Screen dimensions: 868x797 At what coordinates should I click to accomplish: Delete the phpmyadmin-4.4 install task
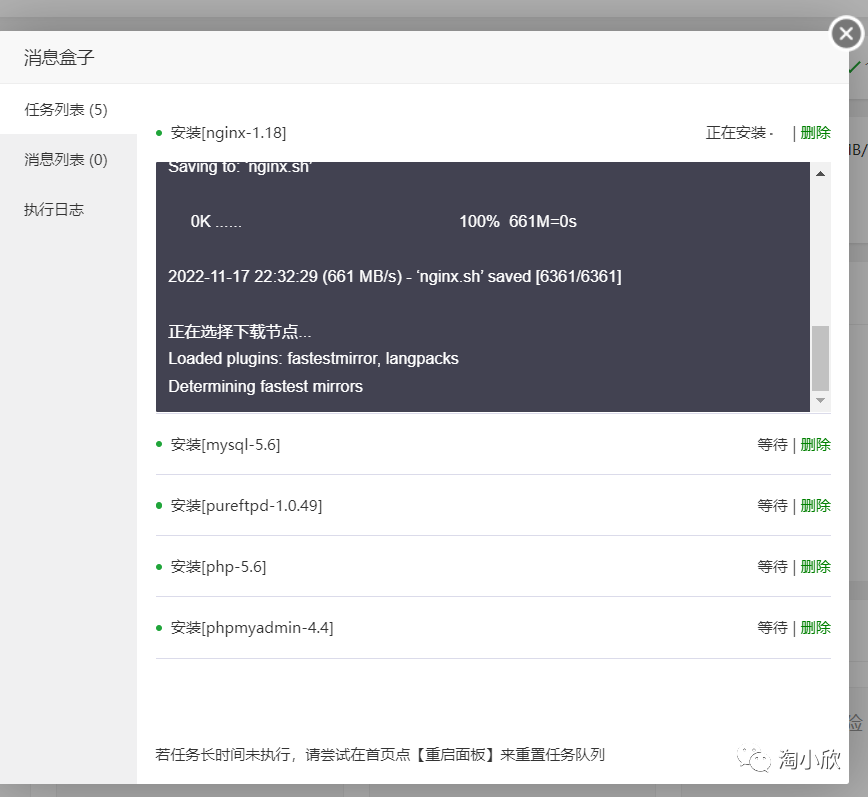815,628
